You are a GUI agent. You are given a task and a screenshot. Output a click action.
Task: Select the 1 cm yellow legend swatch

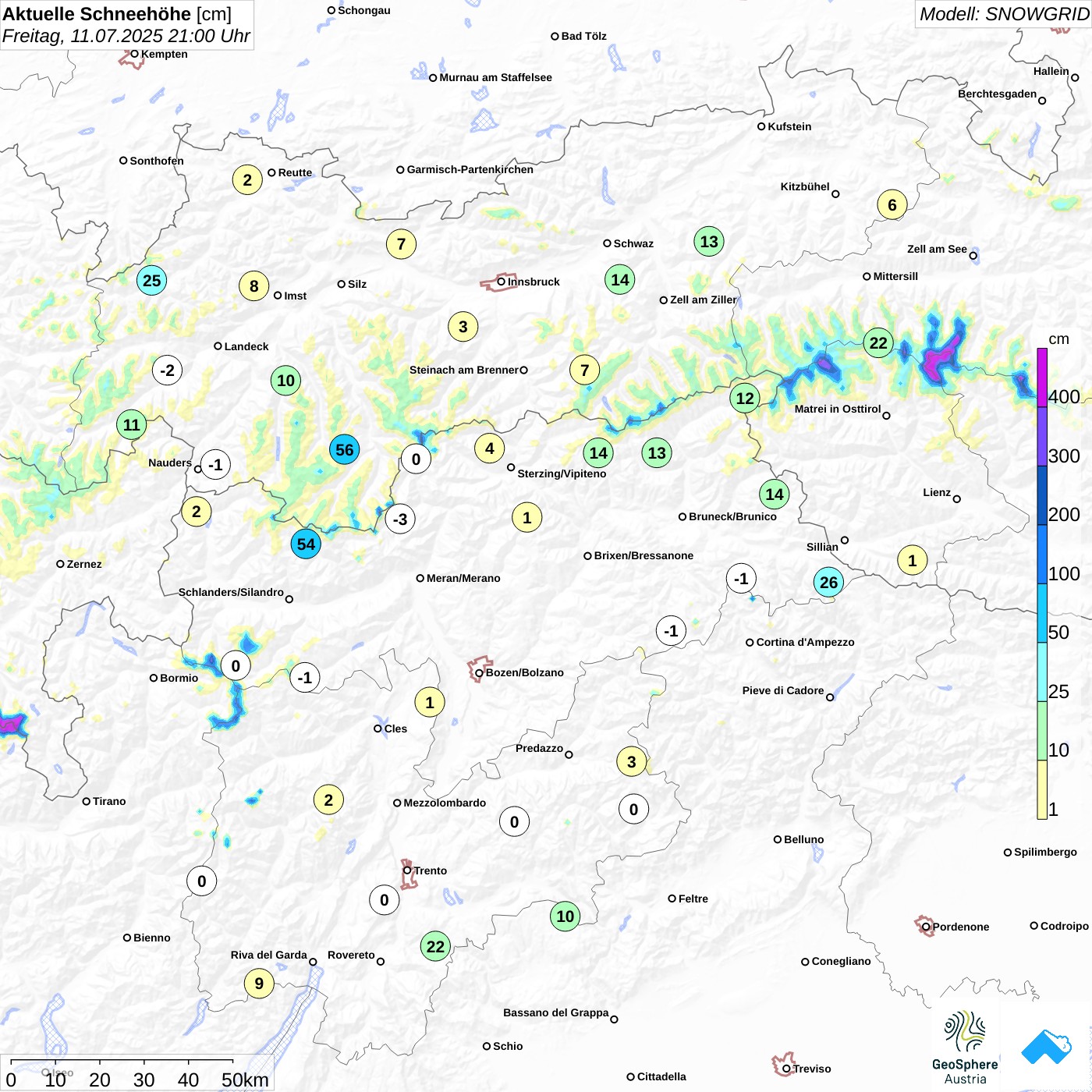click(x=1042, y=789)
